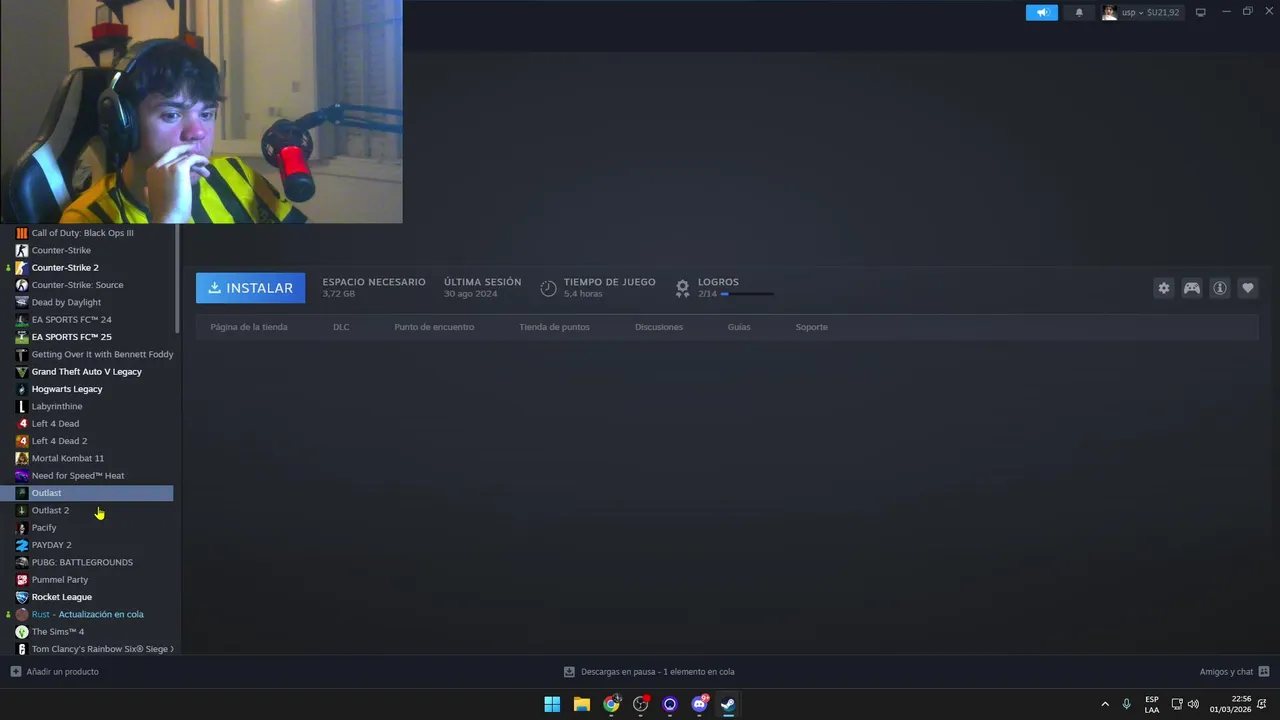Open Discord from taskbar
This screenshot has width=1280, height=720.
pyautogui.click(x=699, y=704)
